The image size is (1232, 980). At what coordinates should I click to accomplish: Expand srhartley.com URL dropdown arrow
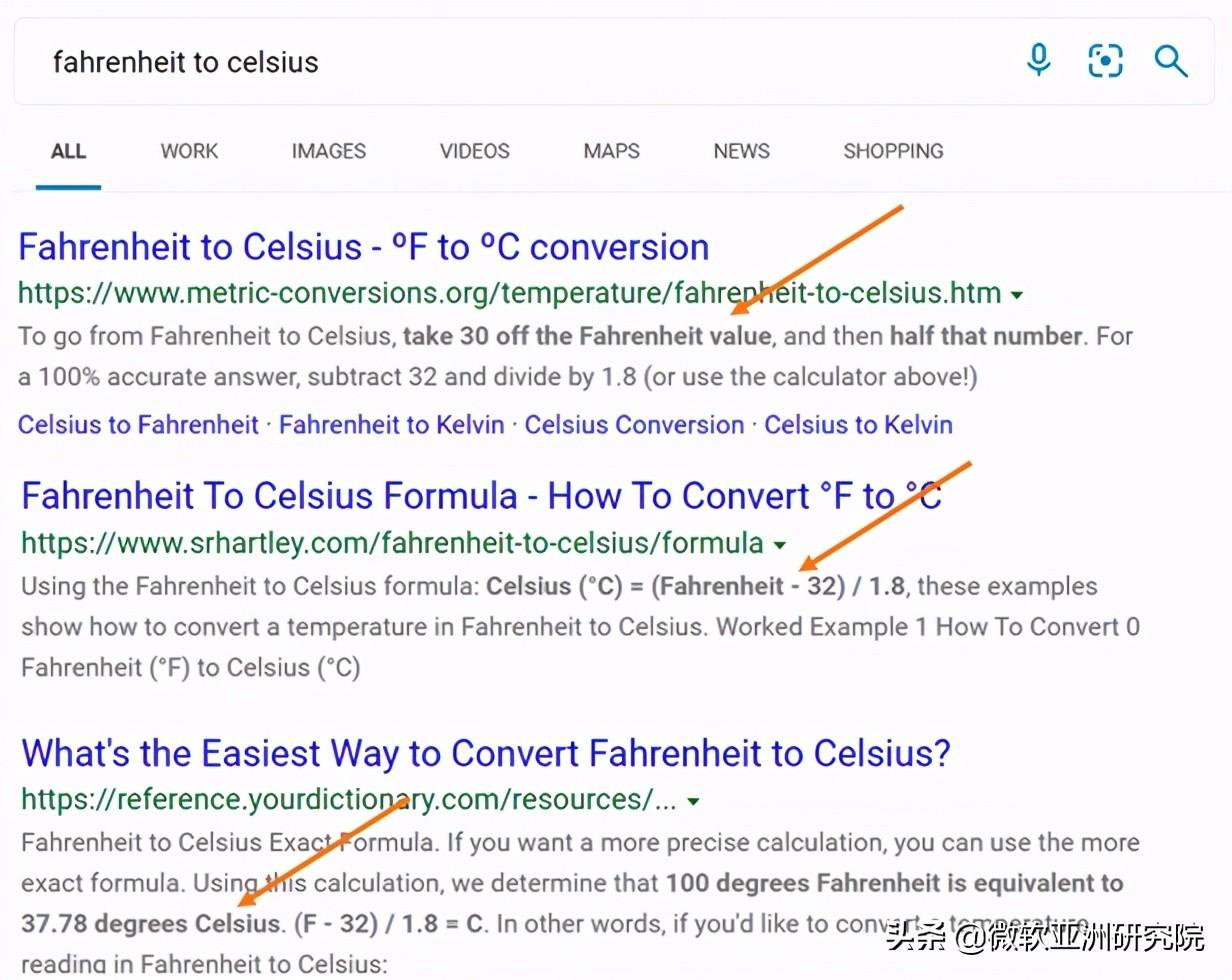coord(780,545)
